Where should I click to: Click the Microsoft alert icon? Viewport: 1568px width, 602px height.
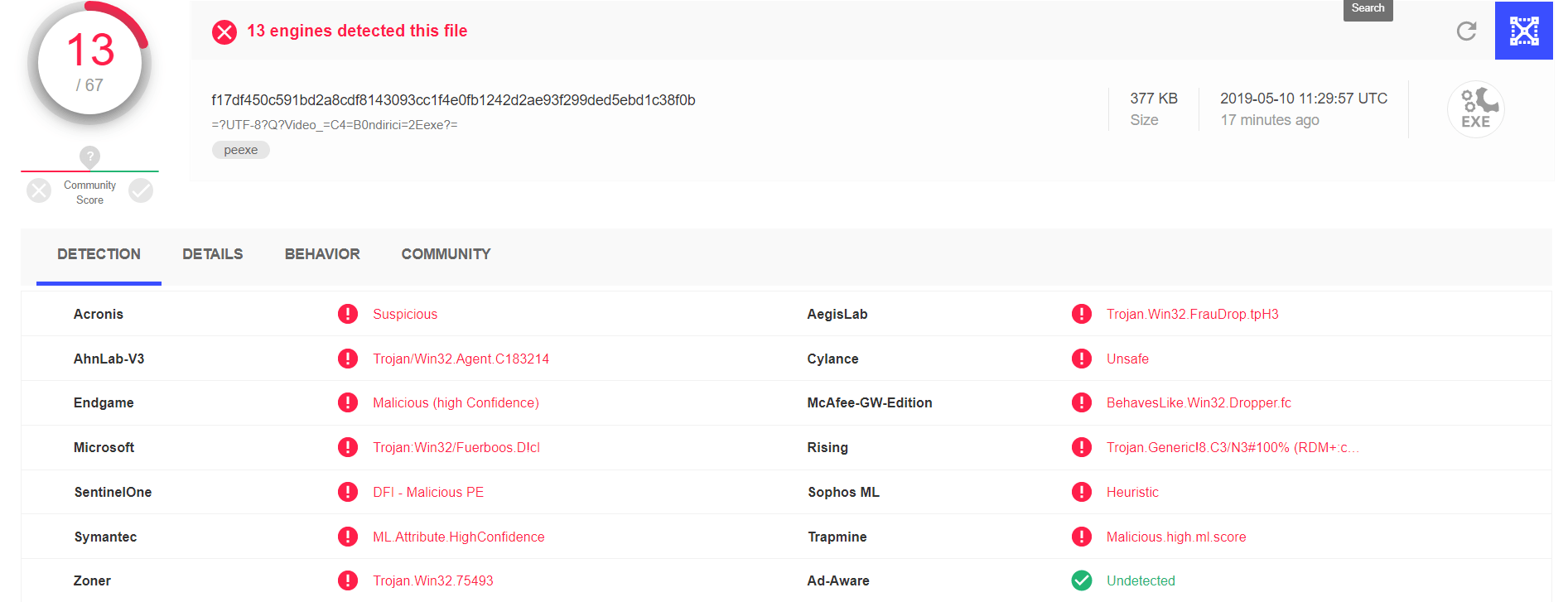(348, 447)
